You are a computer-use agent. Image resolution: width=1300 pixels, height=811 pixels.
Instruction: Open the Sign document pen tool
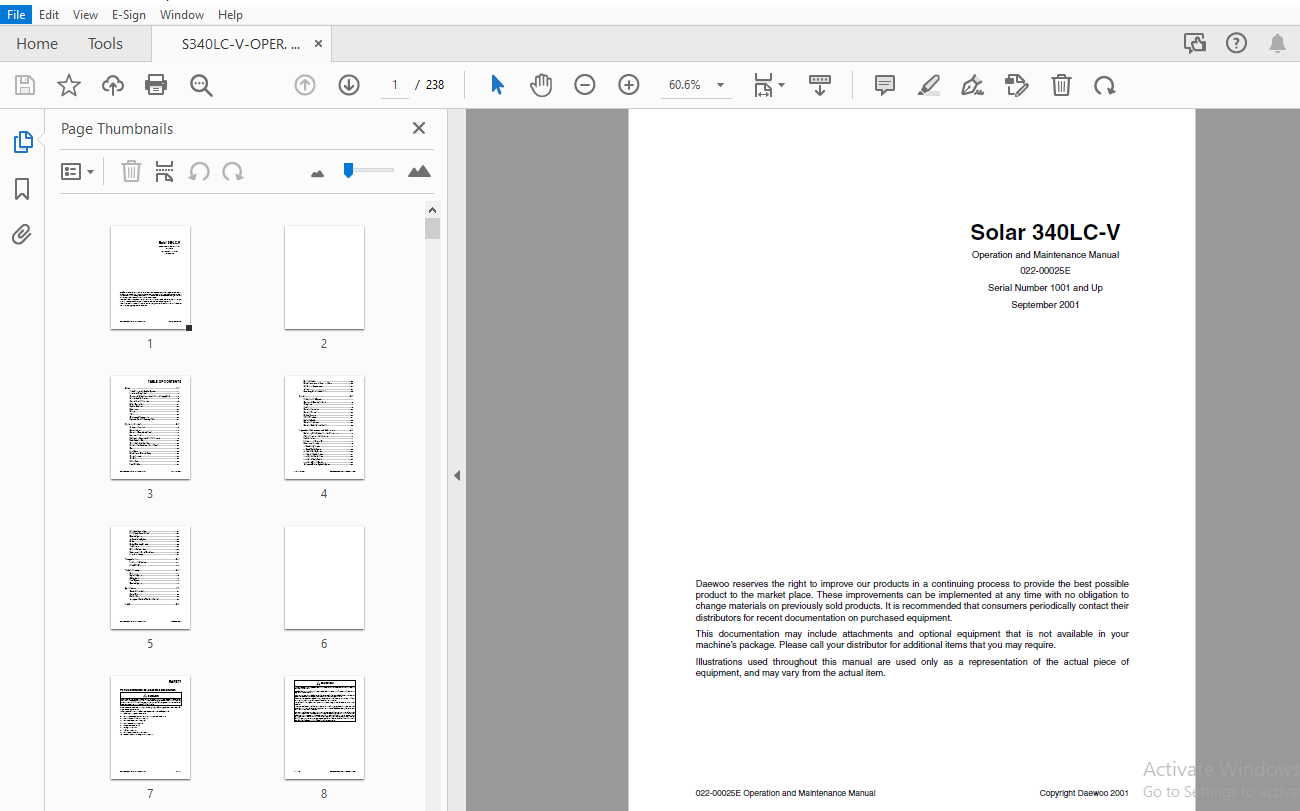click(x=973, y=85)
